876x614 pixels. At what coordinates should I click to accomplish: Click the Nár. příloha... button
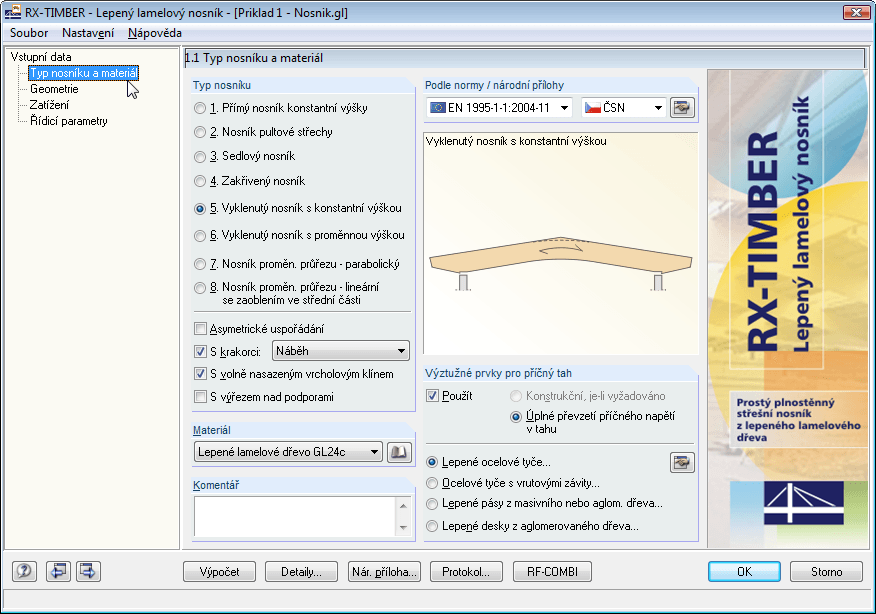(384, 572)
